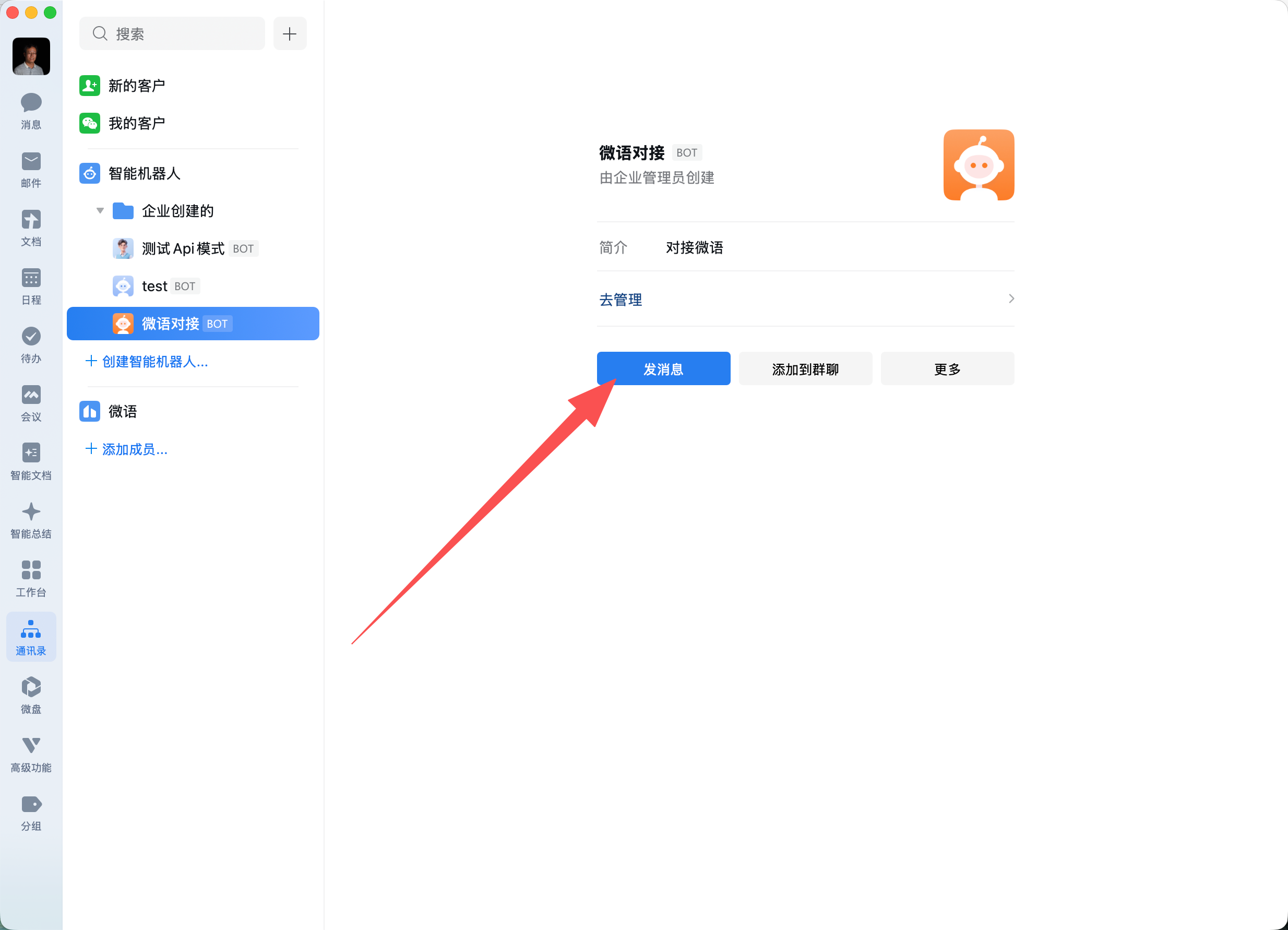Open the user profile avatar
The height and width of the screenshot is (930, 1288).
(31, 56)
